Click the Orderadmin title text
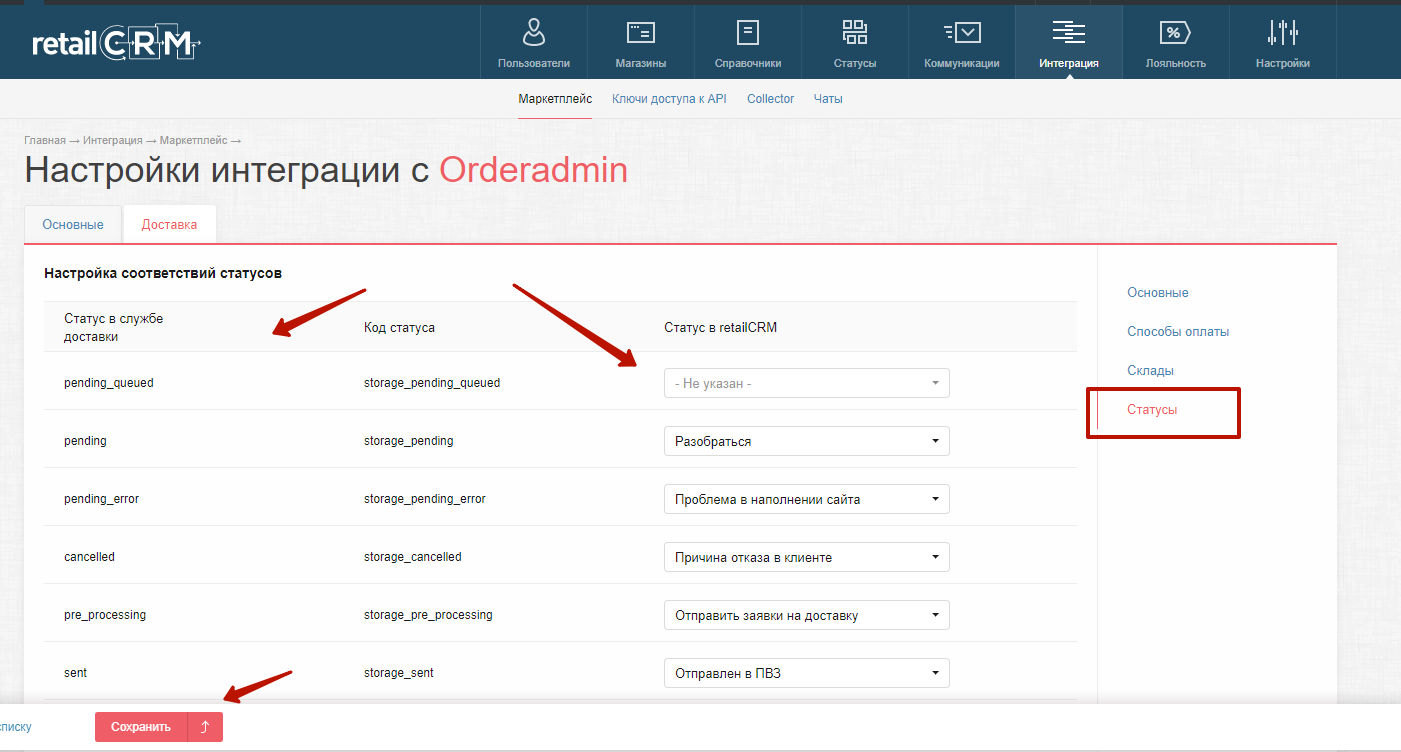The image size is (1401, 752). 534,170
